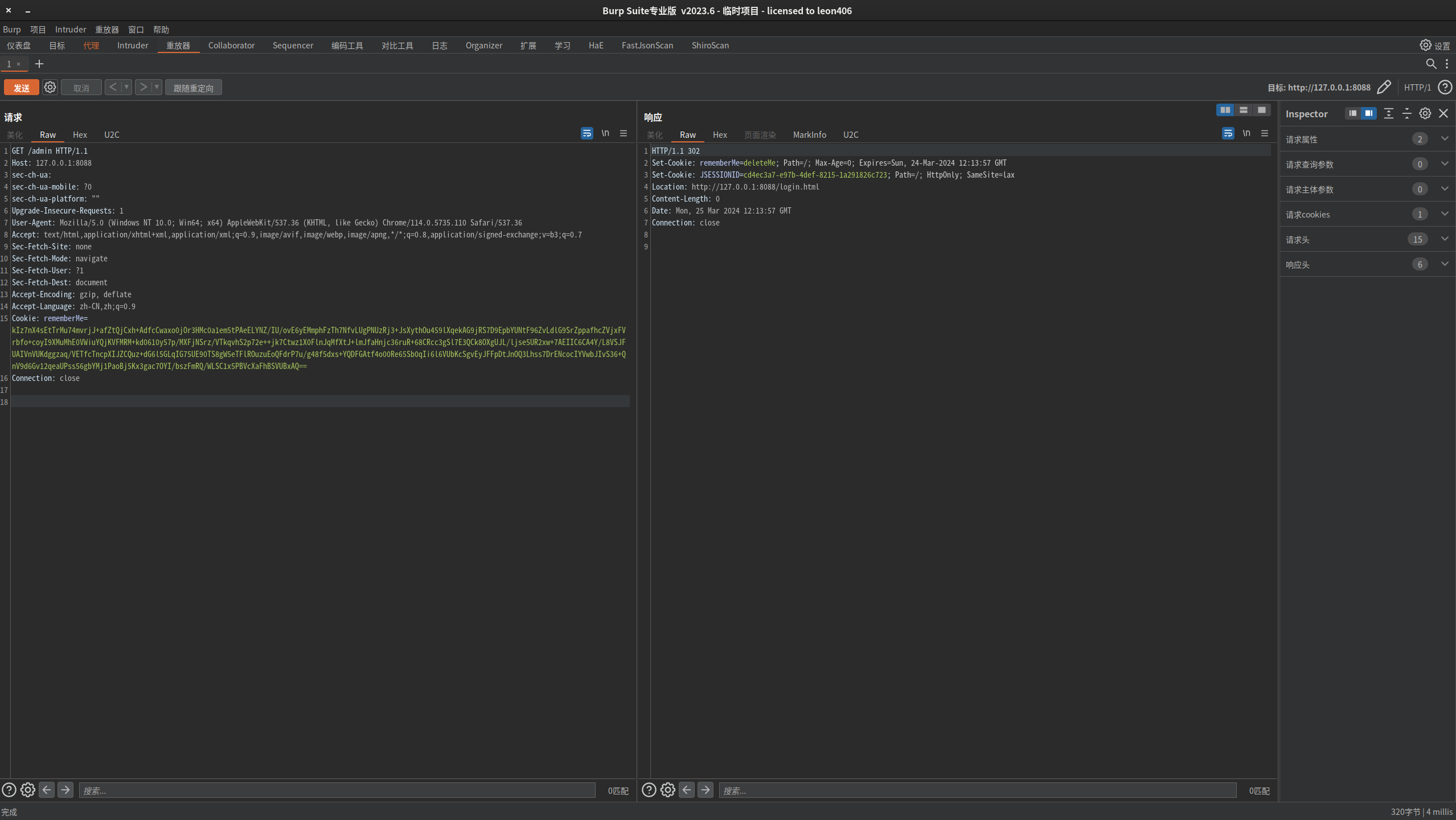The height and width of the screenshot is (820, 1456).
Task: Open the Repeater tabs three-dot menu
Action: (x=1447, y=64)
